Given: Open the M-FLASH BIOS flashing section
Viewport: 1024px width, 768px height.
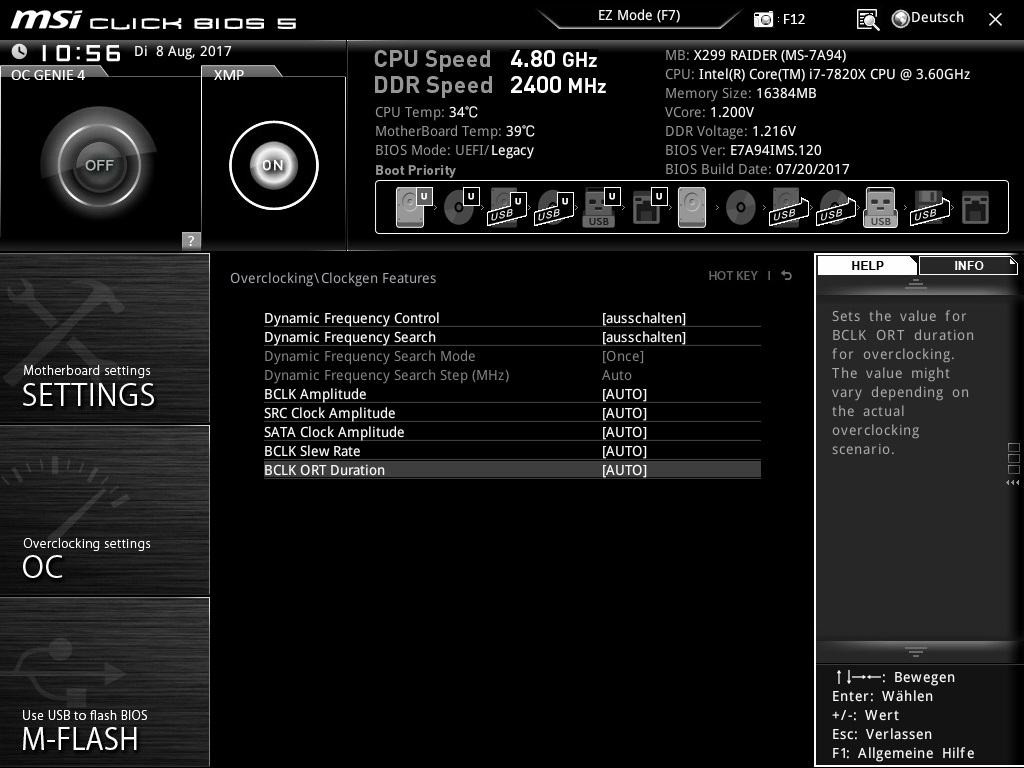Looking at the screenshot, I should point(104,682).
